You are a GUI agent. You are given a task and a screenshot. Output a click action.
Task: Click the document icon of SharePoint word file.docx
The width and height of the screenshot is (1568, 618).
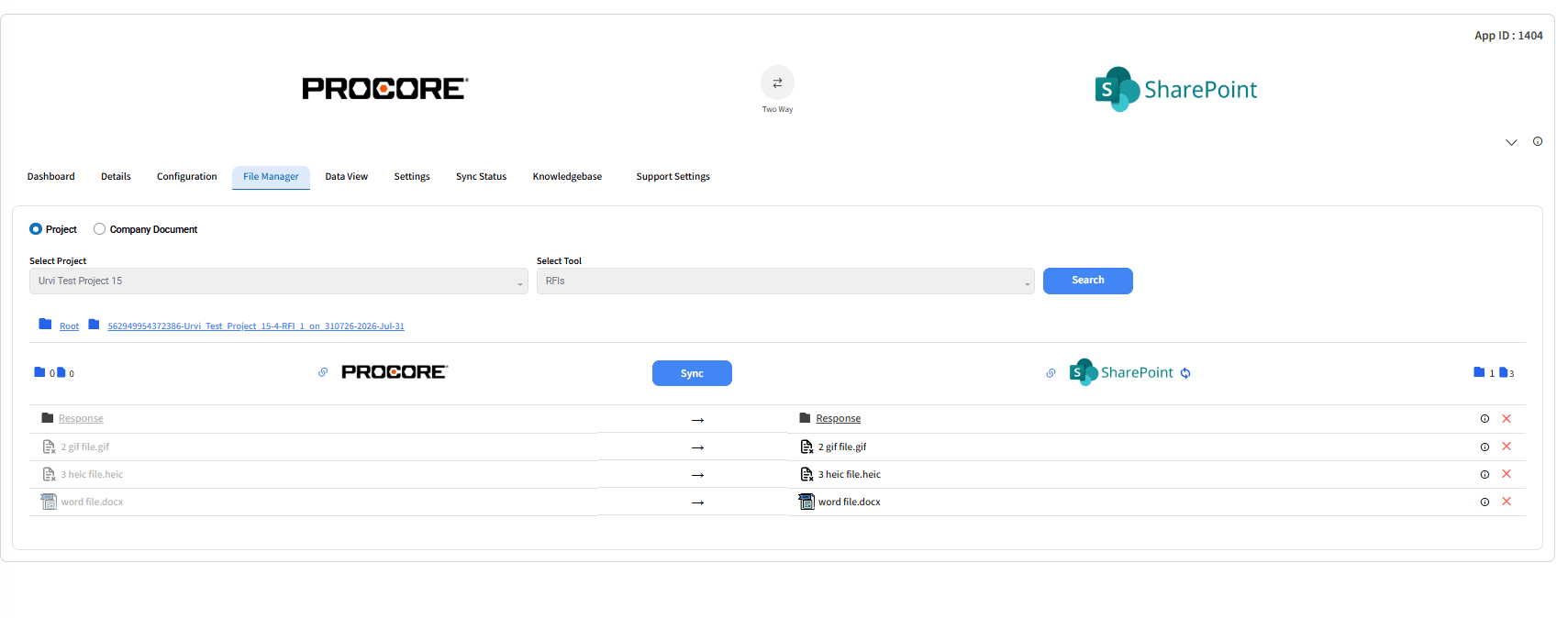[806, 502]
